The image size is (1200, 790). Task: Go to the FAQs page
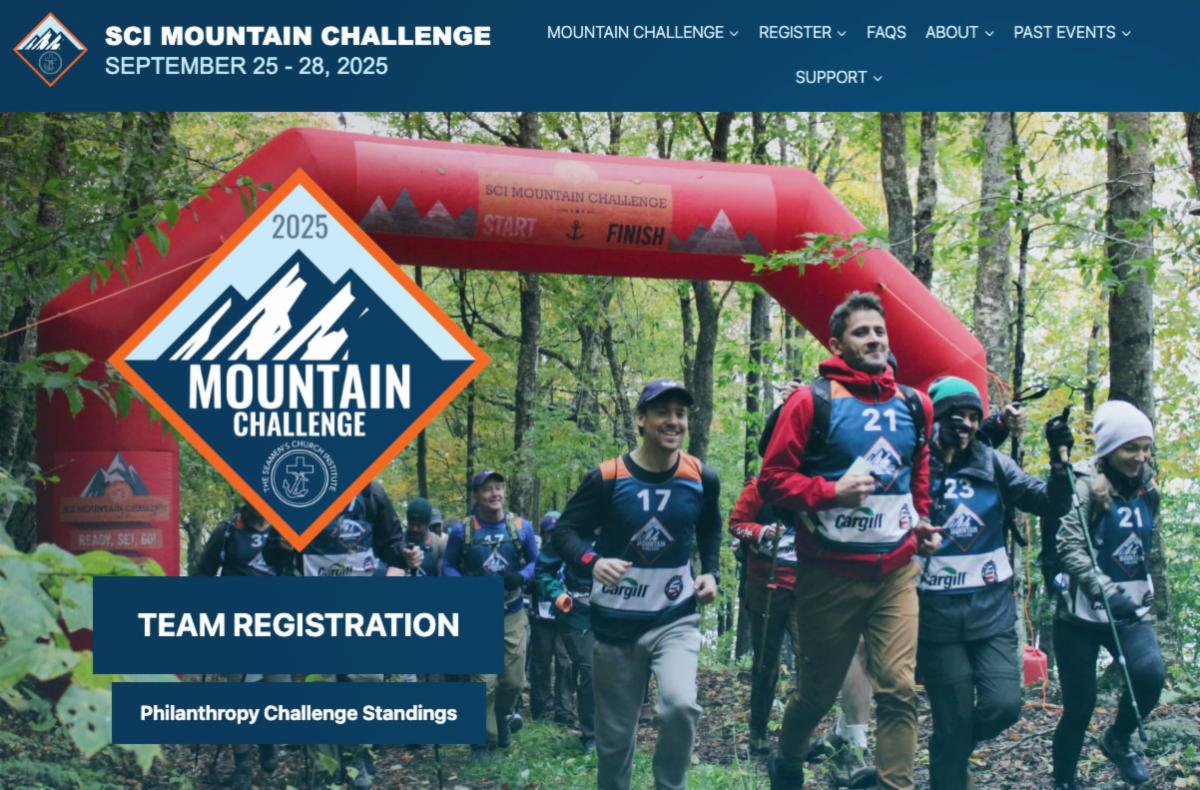coord(886,32)
